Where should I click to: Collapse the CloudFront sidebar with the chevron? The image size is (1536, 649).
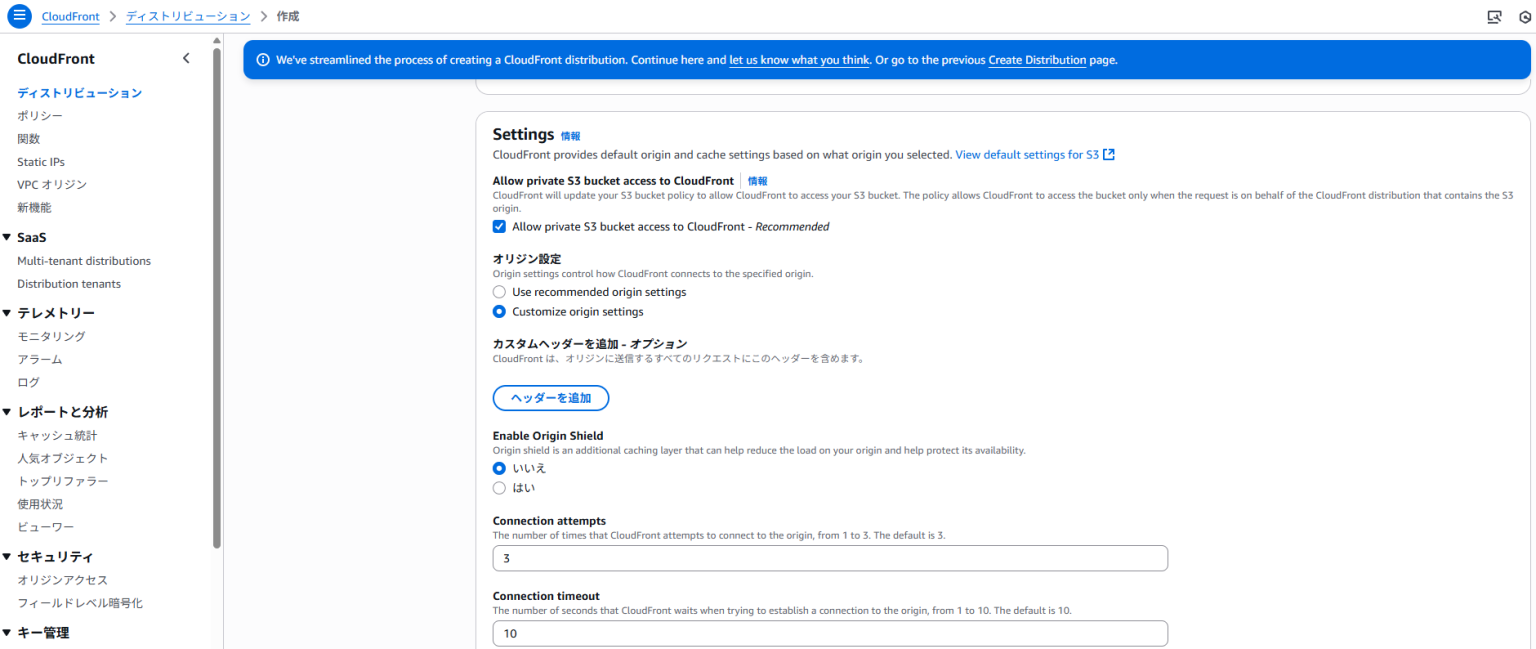pos(186,58)
